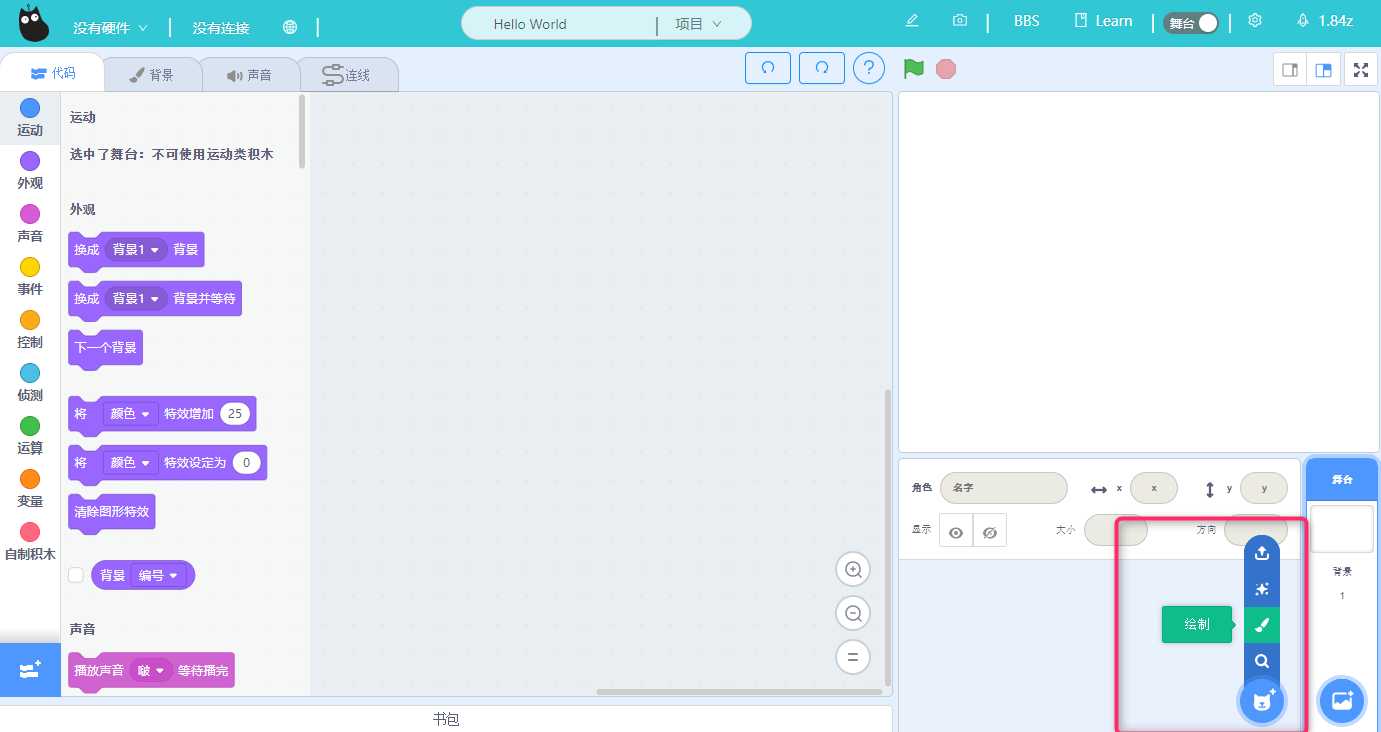Select the 运动 block category
The height and width of the screenshot is (732, 1381).
pyautogui.click(x=30, y=118)
